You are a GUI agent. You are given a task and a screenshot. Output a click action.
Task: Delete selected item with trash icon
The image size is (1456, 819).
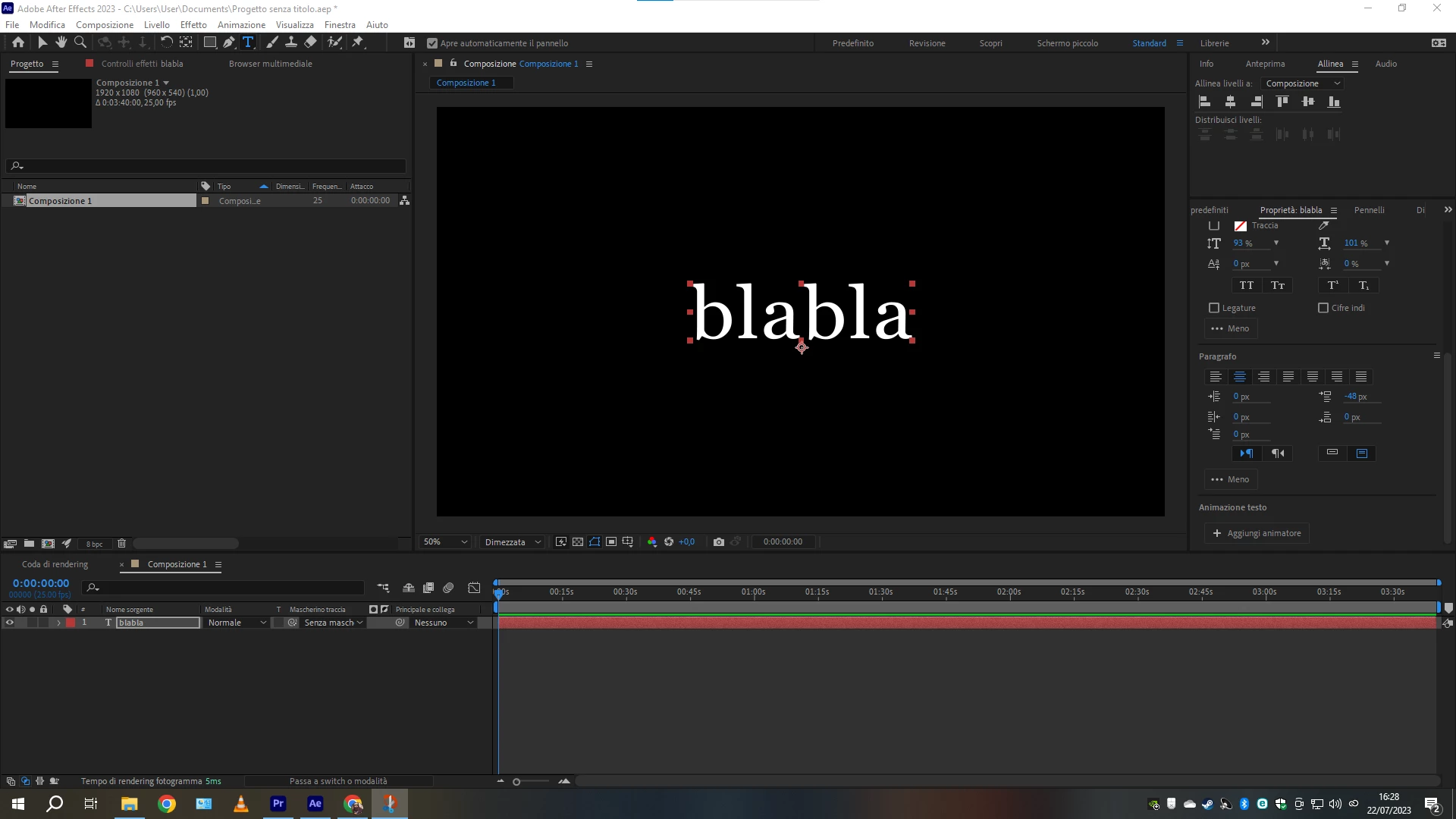(x=121, y=543)
